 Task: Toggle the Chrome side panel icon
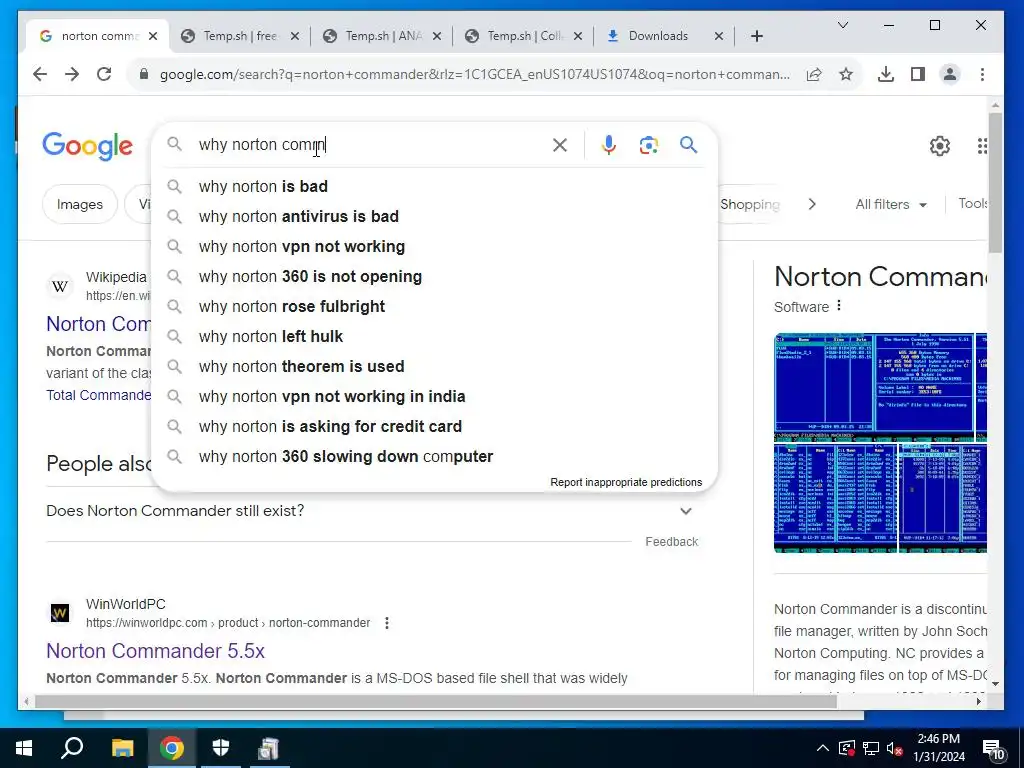(918, 74)
